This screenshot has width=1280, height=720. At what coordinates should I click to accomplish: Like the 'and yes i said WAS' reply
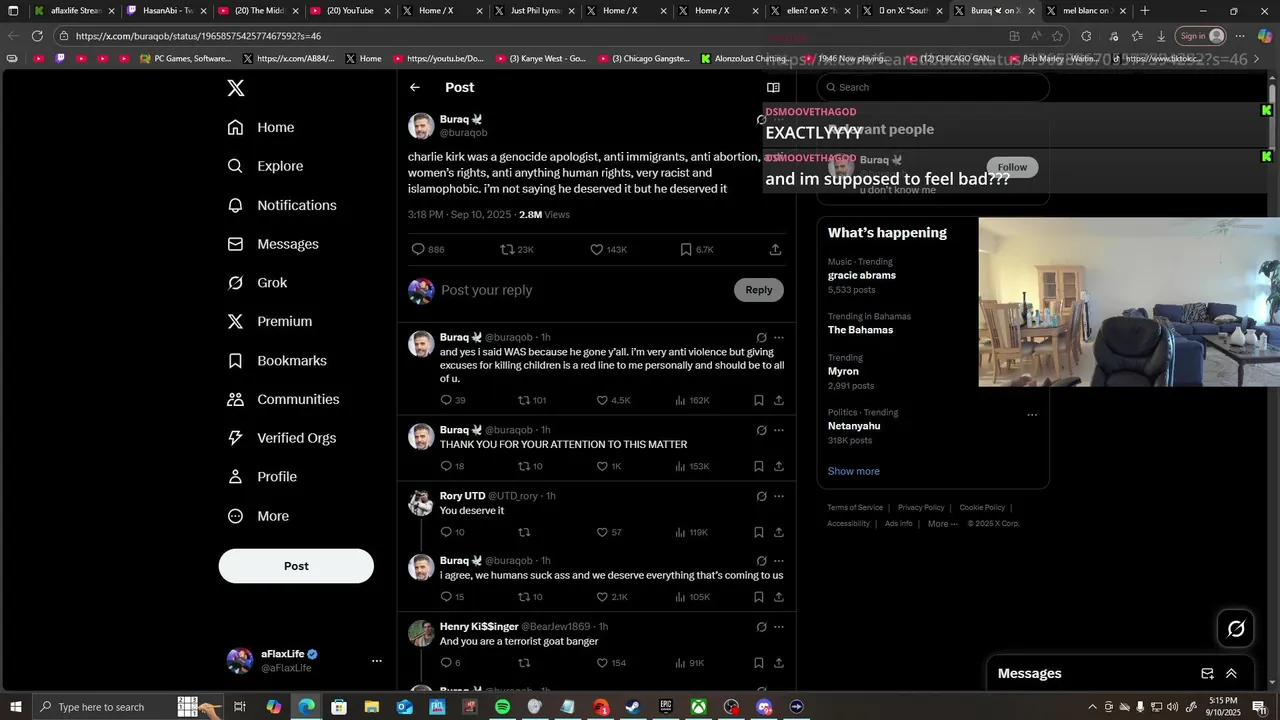(x=602, y=400)
